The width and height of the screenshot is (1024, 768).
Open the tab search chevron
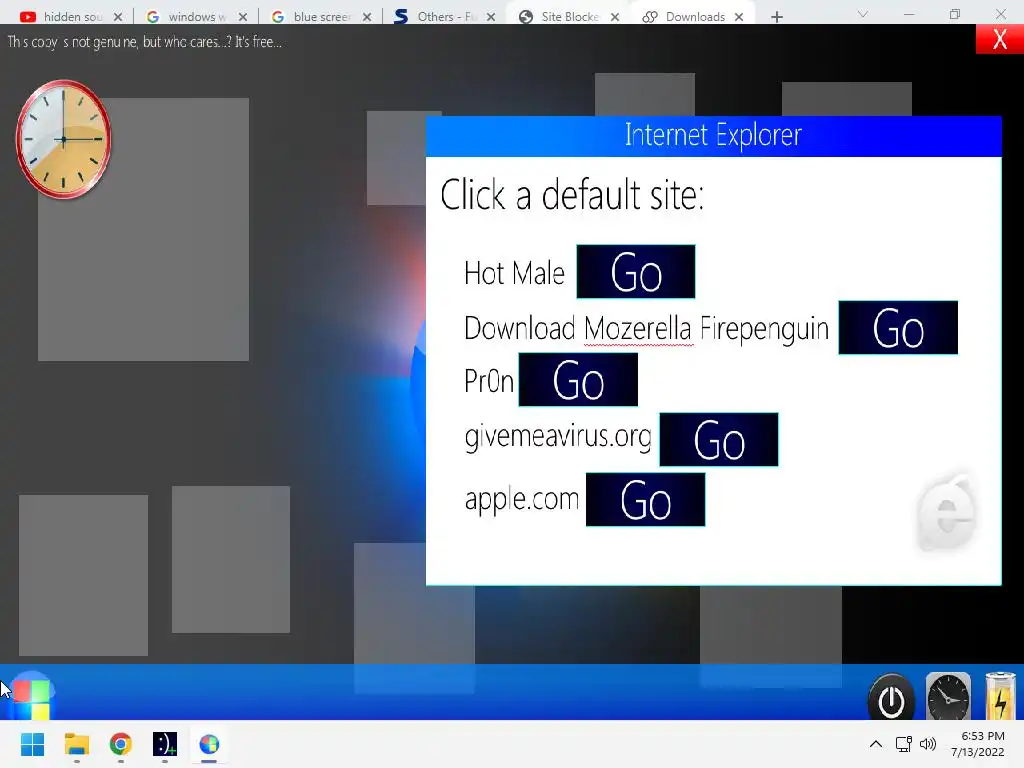[x=863, y=14]
